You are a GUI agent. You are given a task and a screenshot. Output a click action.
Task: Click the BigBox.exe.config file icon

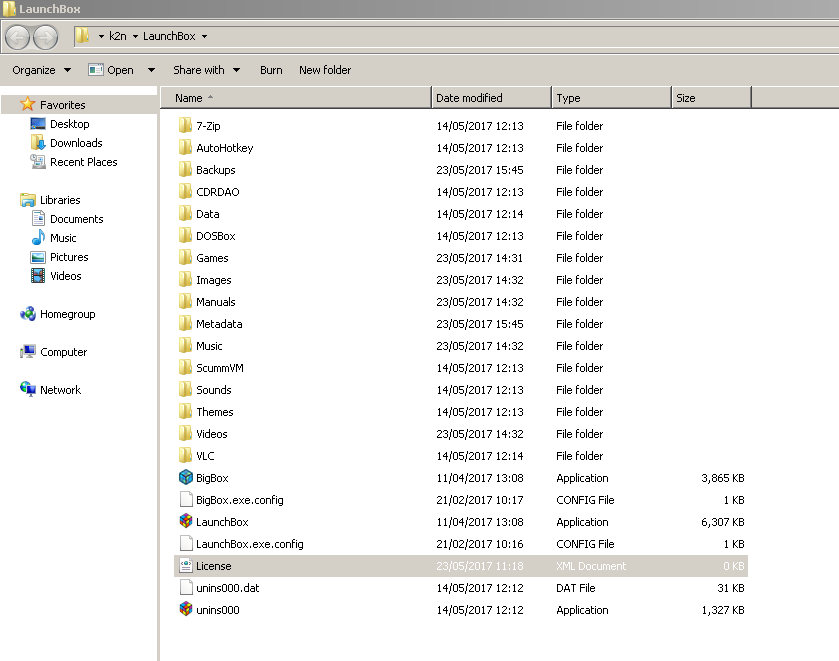(x=186, y=499)
